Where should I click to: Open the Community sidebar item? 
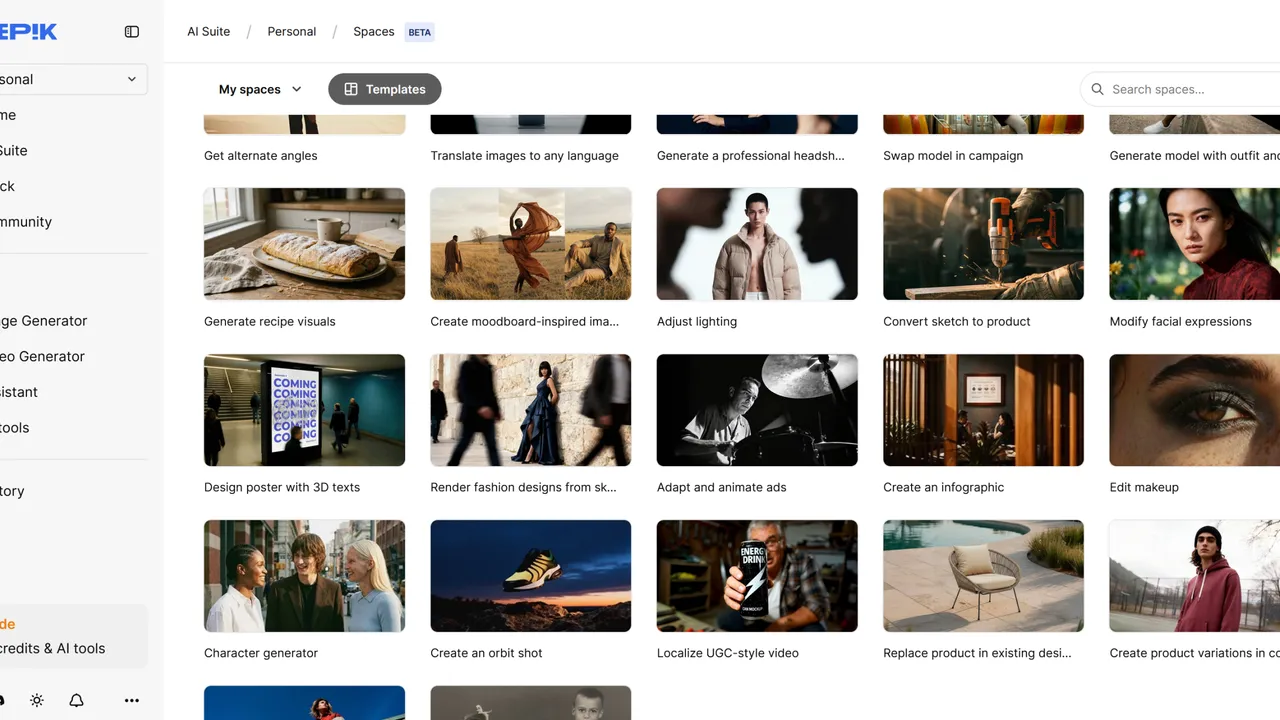click(26, 222)
